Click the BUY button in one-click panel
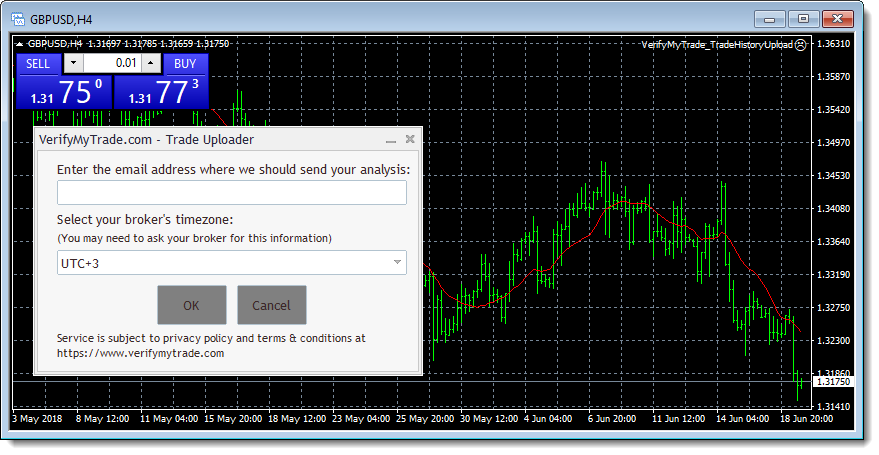 tap(185, 64)
